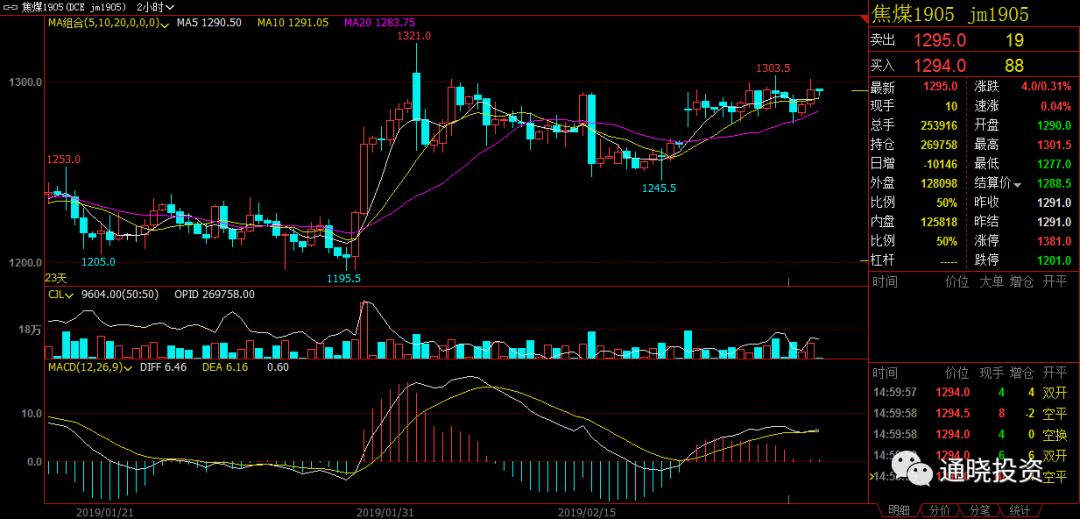1080x519 pixels.
Task: Click the 焦煤1905 contract title in quote panel
Action: (913, 14)
